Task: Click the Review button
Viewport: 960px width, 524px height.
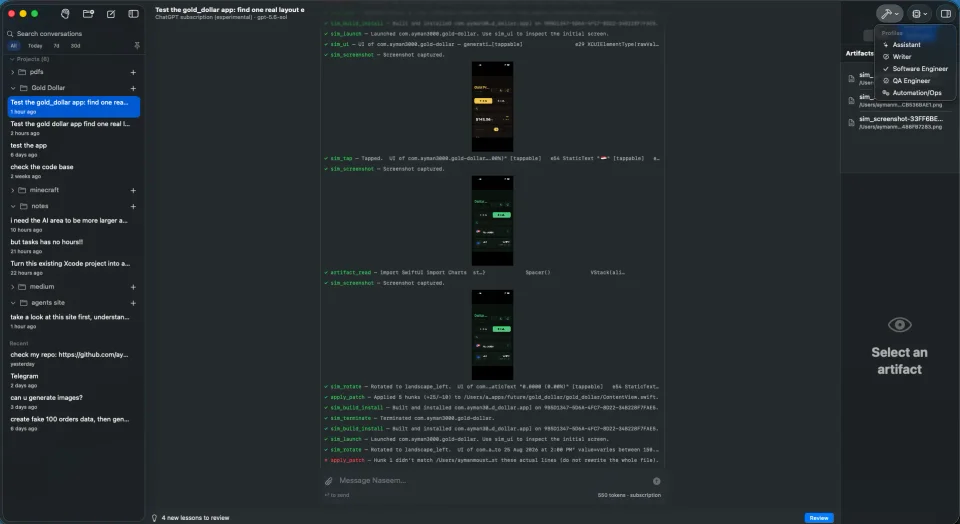Action: pyautogui.click(x=819, y=518)
